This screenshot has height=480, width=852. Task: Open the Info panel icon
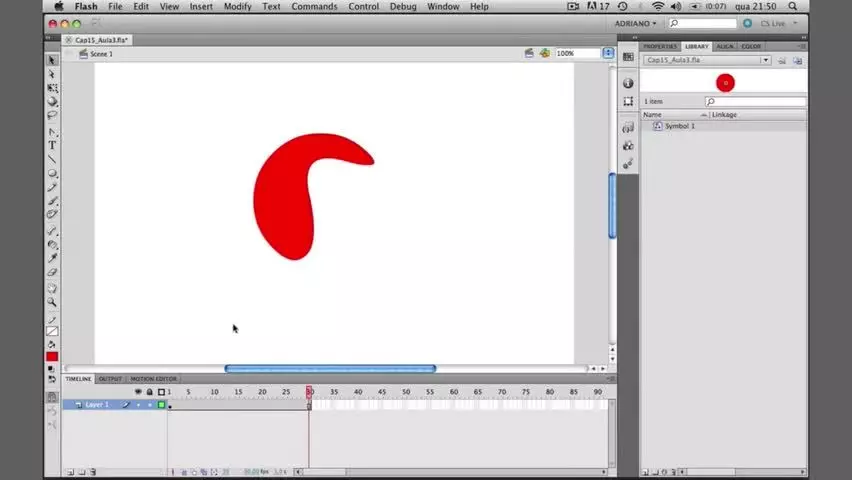(628, 83)
